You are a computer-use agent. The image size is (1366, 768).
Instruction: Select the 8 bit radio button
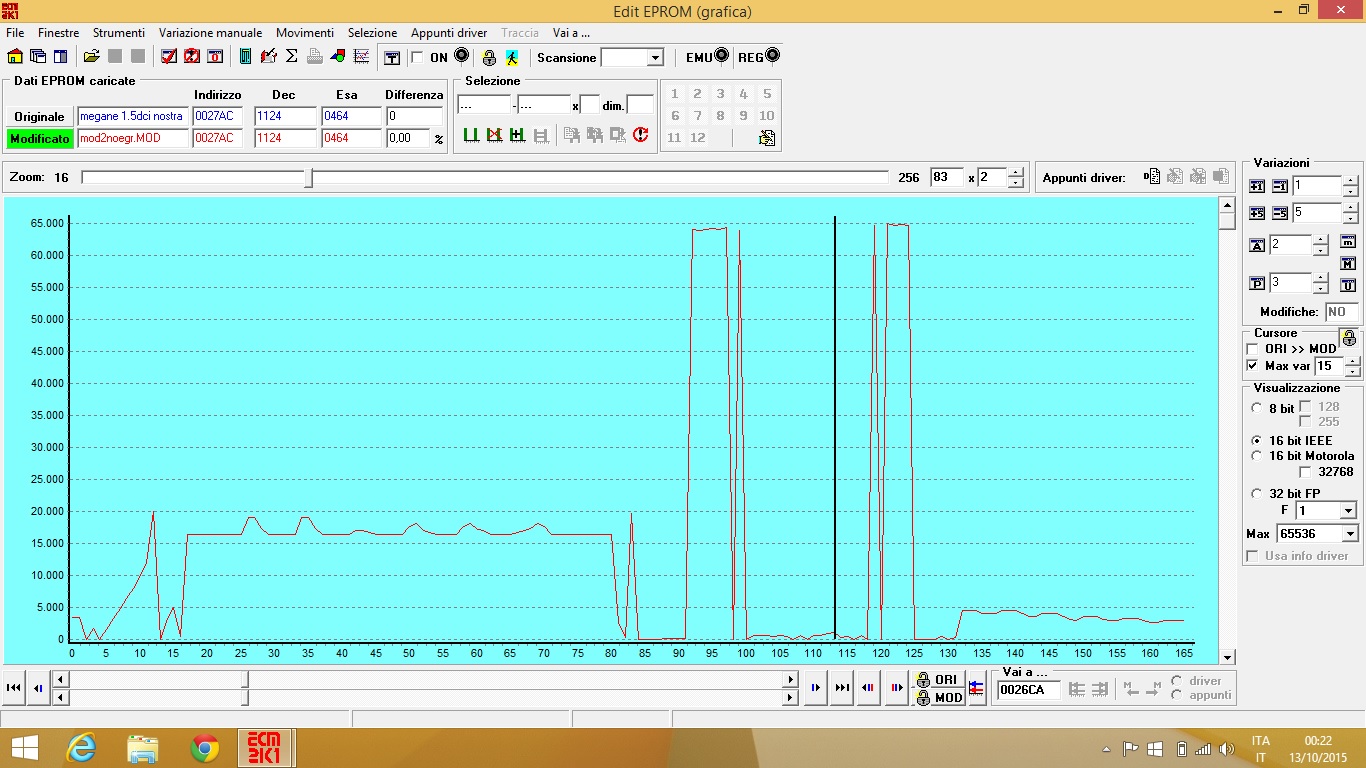pos(1257,408)
